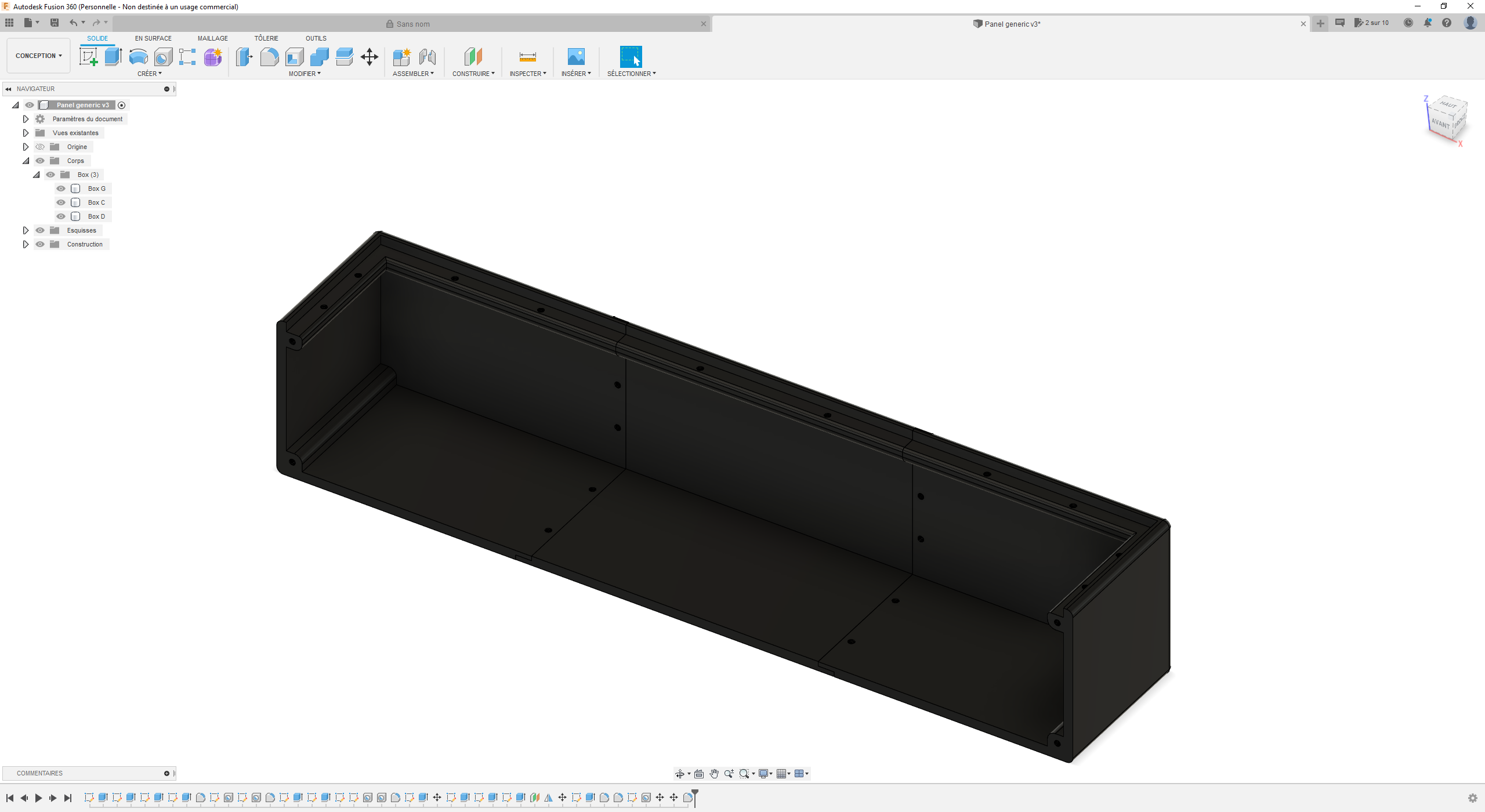Open the CONCEPTION workspace dropdown
This screenshot has height=812, width=1485.
coord(38,56)
